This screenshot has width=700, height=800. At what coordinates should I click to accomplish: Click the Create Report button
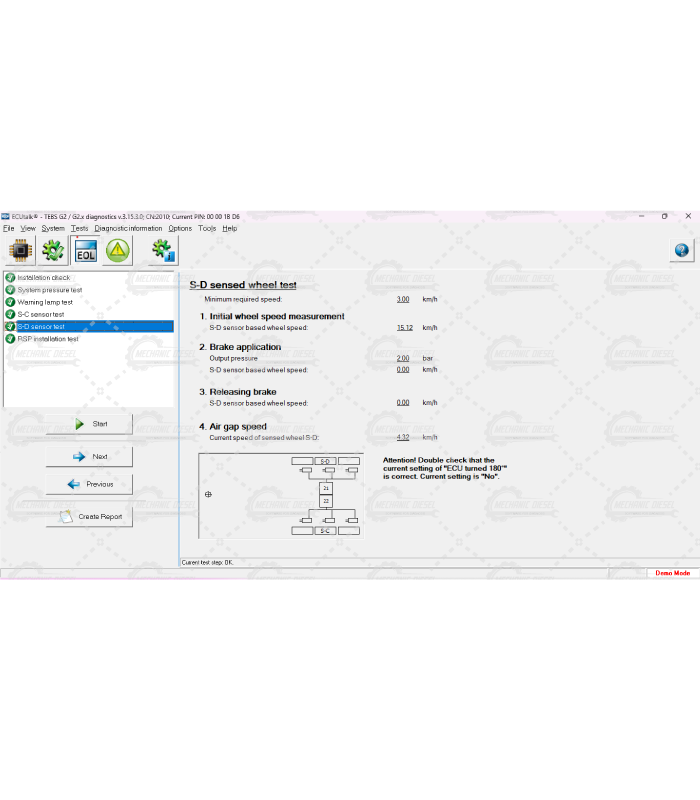(89, 517)
